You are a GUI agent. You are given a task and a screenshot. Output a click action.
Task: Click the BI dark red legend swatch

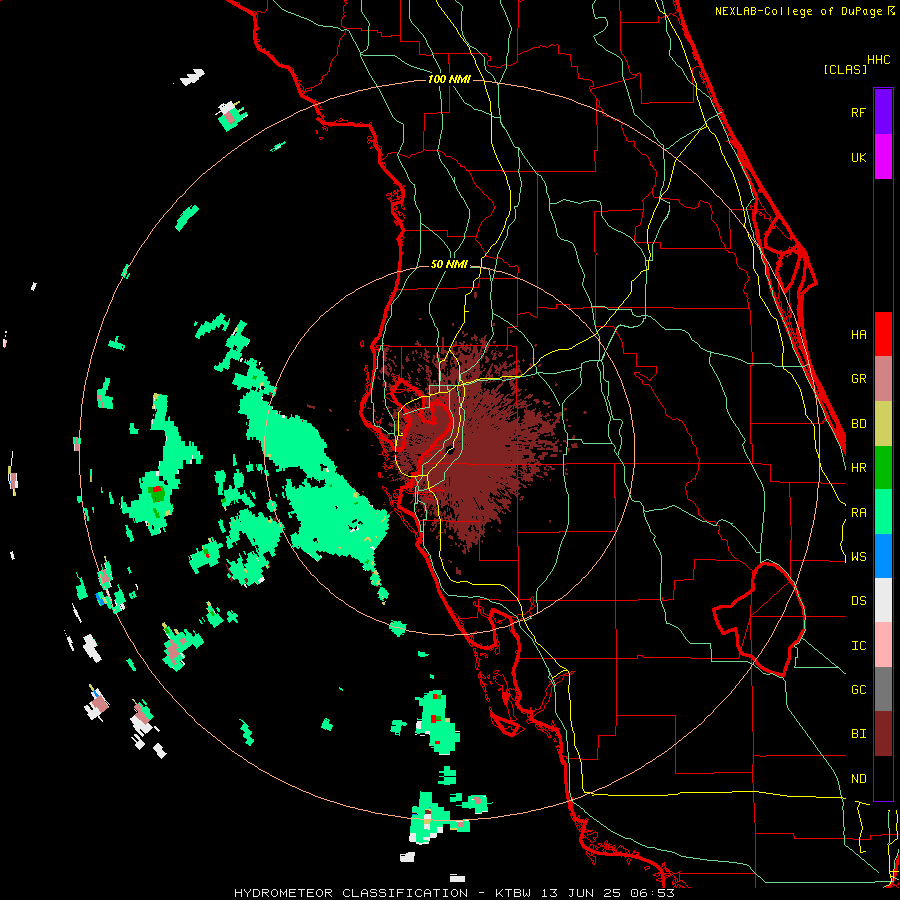[883, 734]
